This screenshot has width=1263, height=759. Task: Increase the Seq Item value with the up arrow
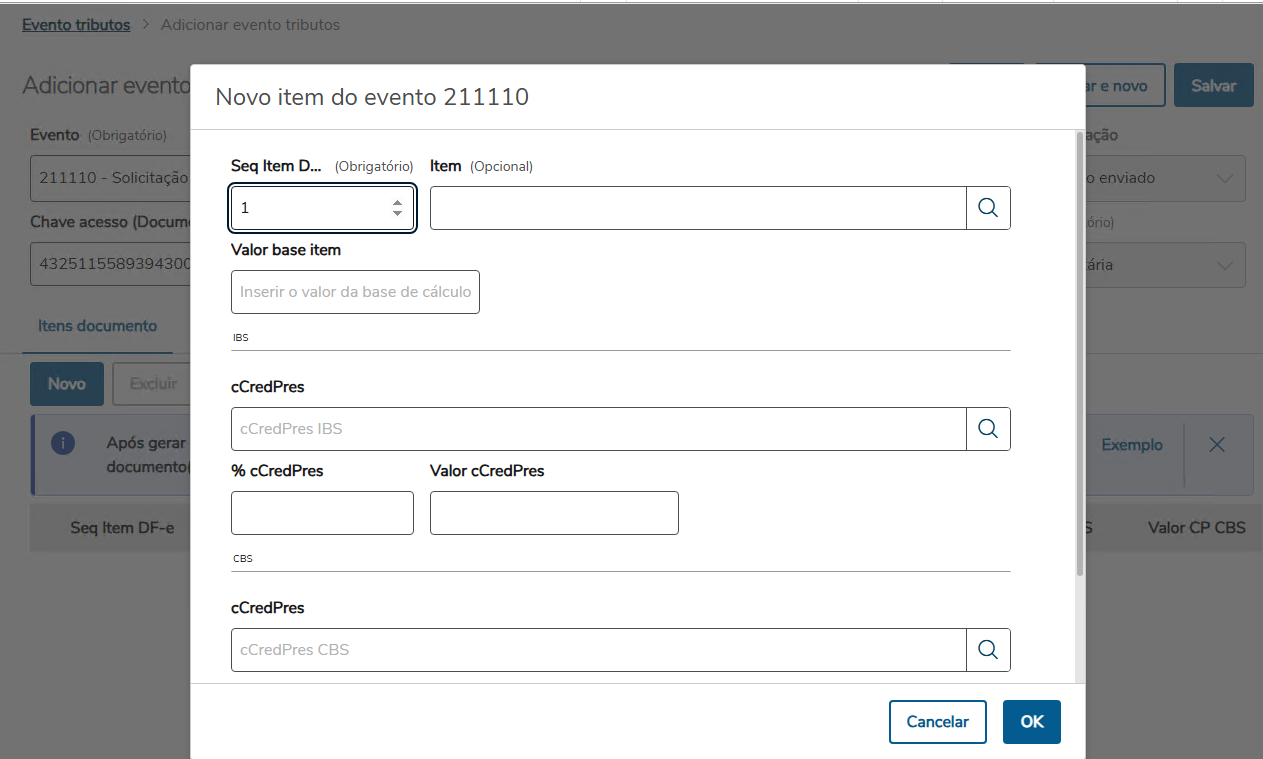(x=397, y=201)
